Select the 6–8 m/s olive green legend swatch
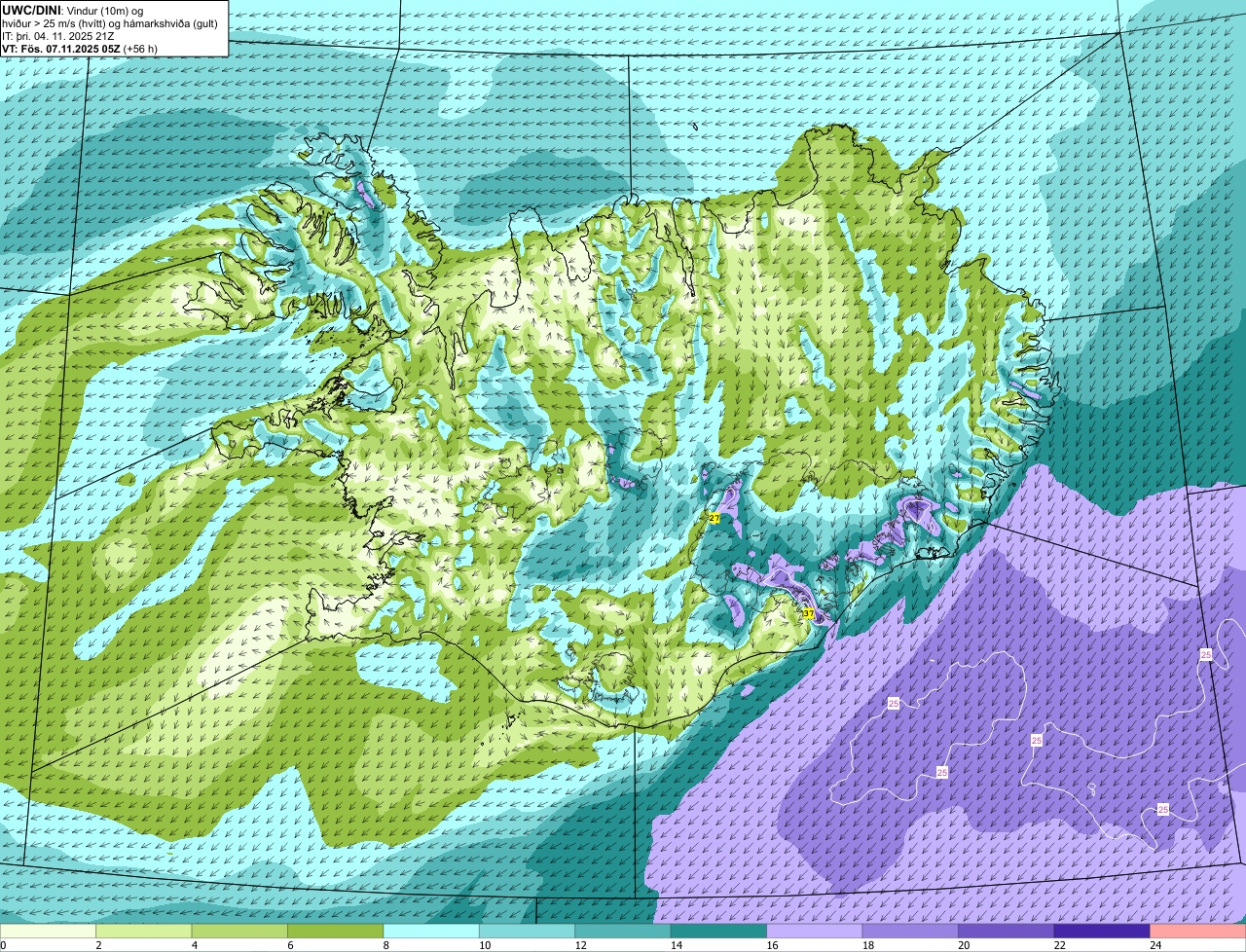Viewport: 1246px width, 952px height. click(x=336, y=932)
